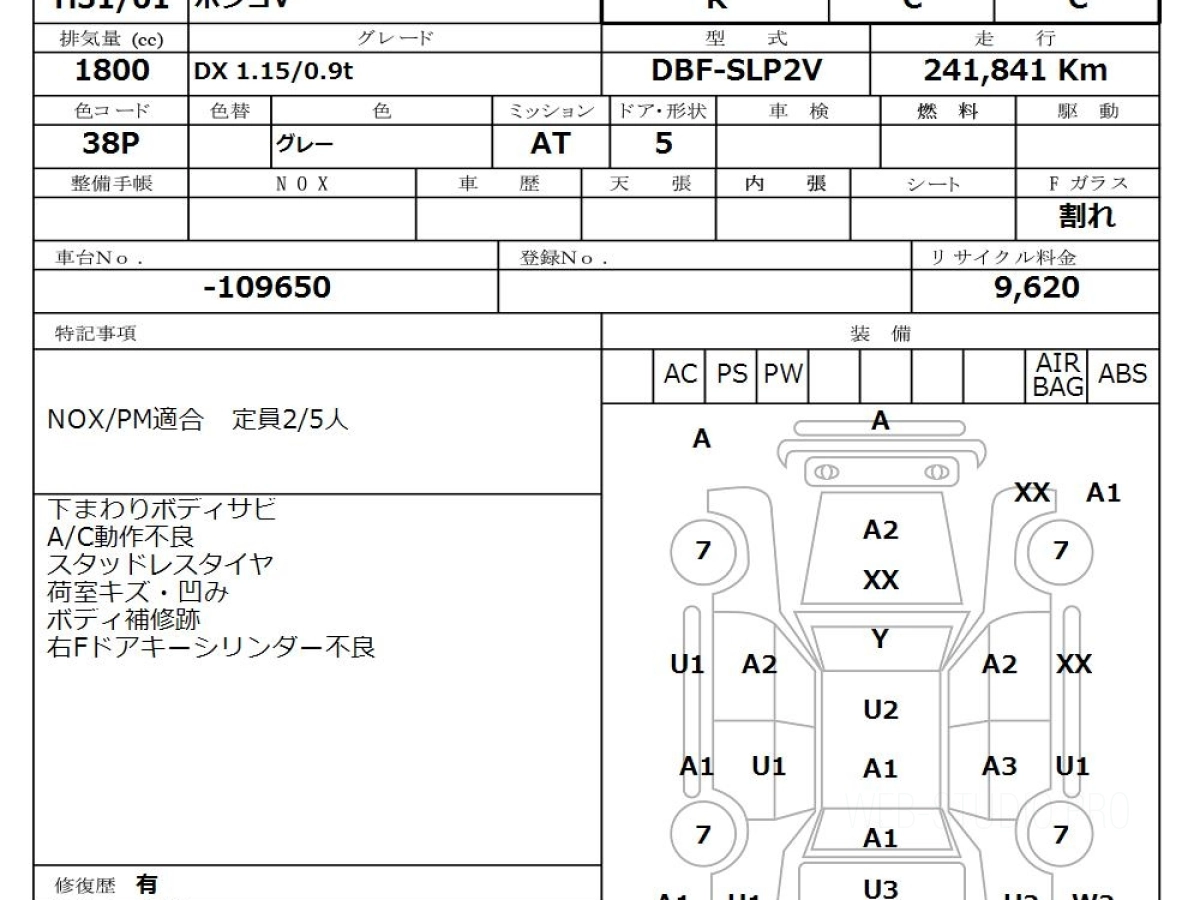This screenshot has height=900, width=1200.
Task: Select the F glass value 割れ
Action: [x=1087, y=217]
